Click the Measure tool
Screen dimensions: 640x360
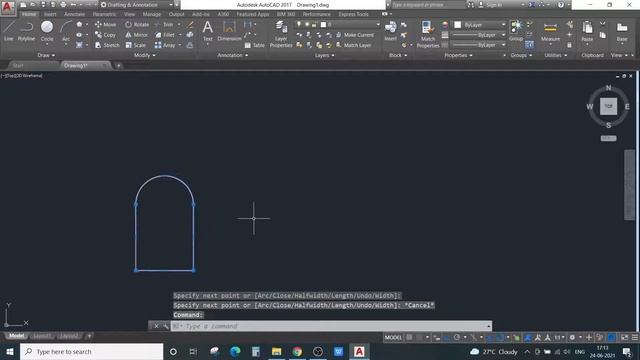pos(550,31)
